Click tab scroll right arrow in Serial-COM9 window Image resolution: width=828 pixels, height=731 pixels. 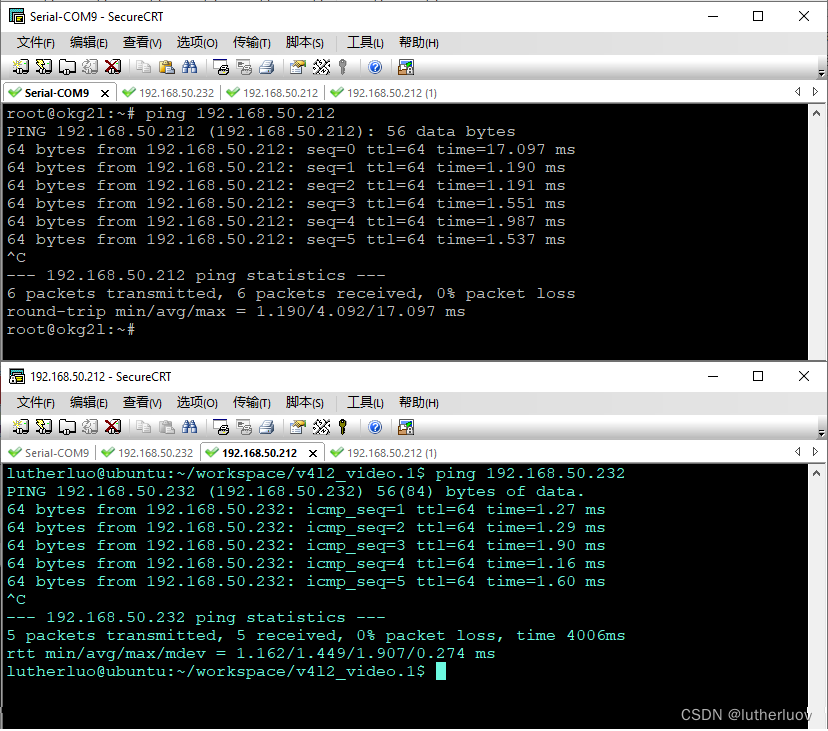pyautogui.click(x=815, y=92)
